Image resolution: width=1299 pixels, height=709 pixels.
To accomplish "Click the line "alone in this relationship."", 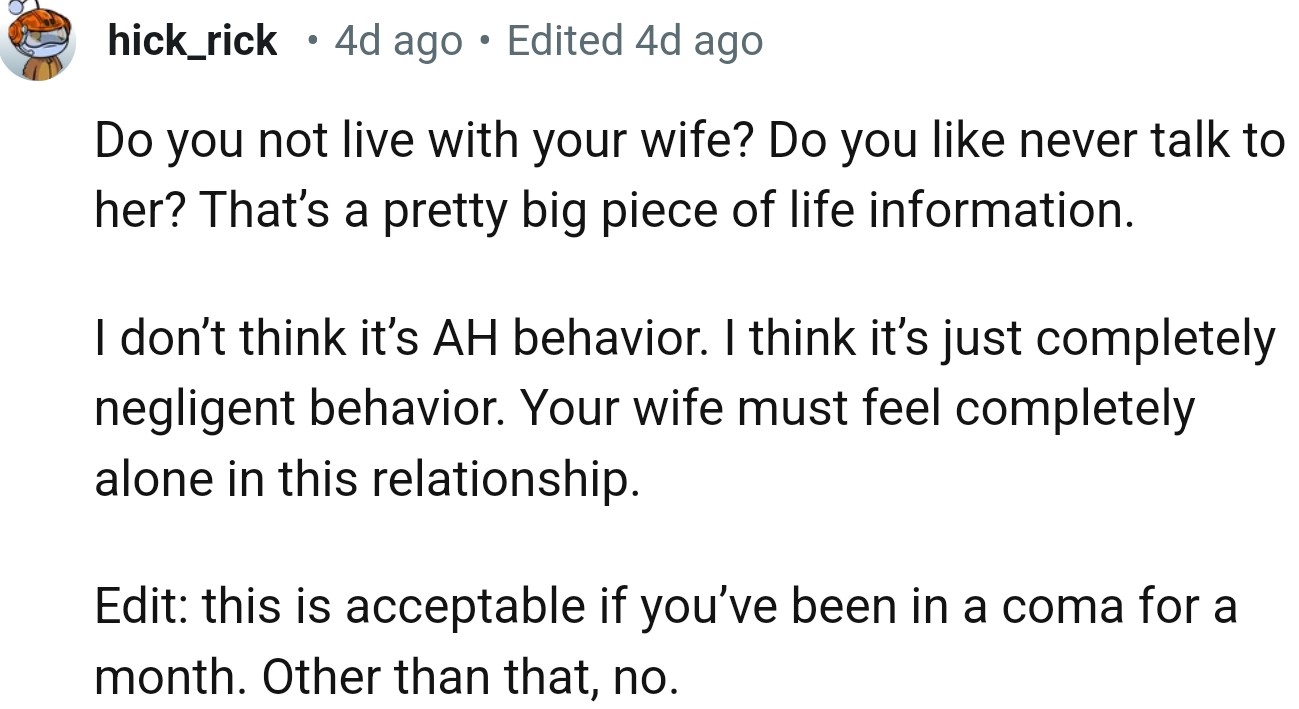I will pos(366,479).
